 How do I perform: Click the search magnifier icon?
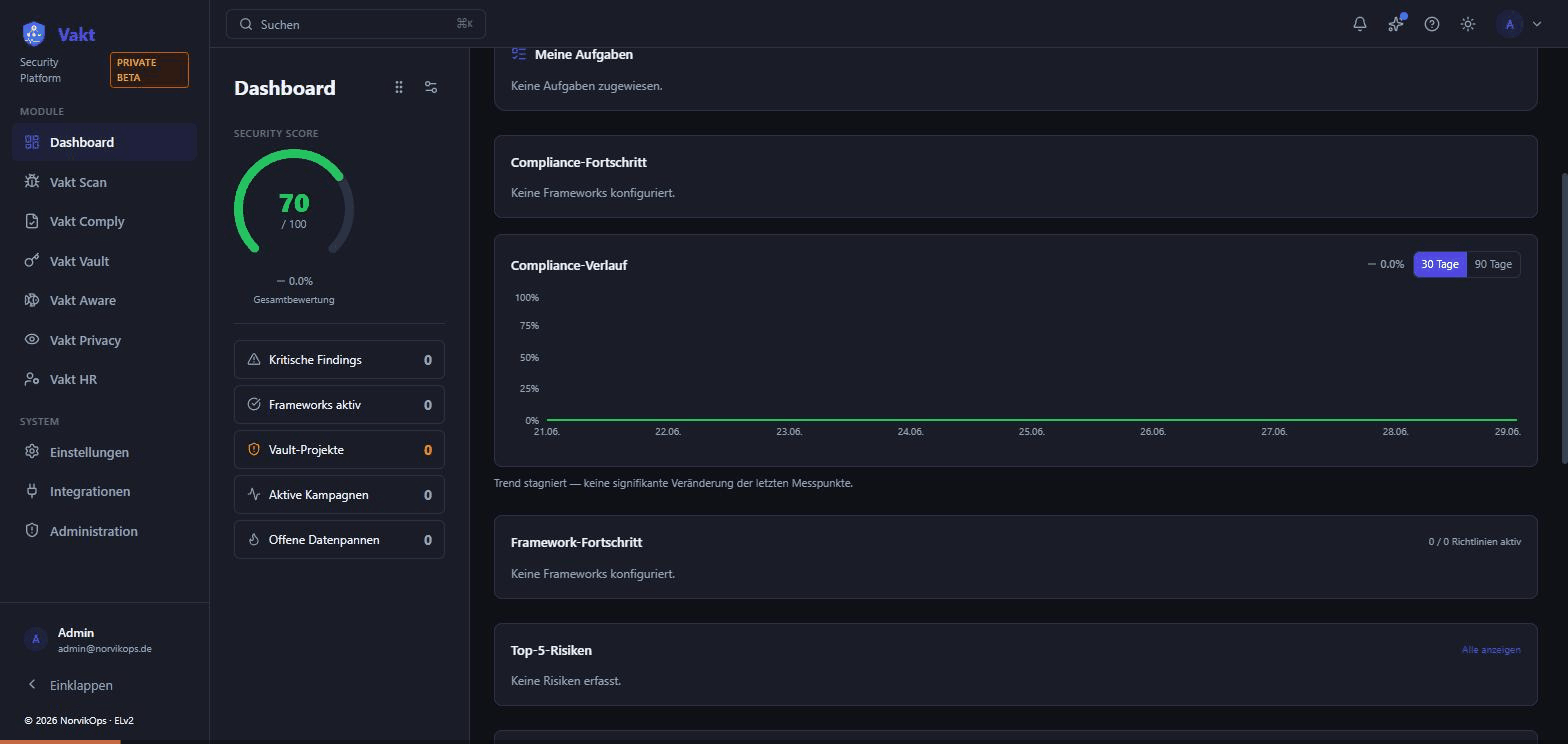pyautogui.click(x=246, y=24)
